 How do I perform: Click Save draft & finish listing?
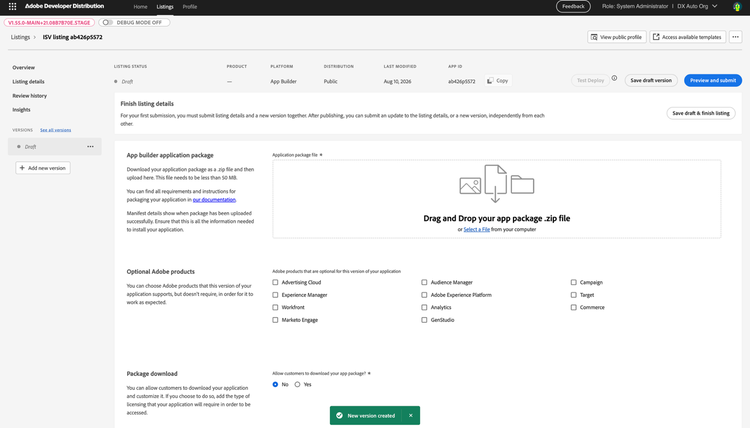pyautogui.click(x=701, y=113)
